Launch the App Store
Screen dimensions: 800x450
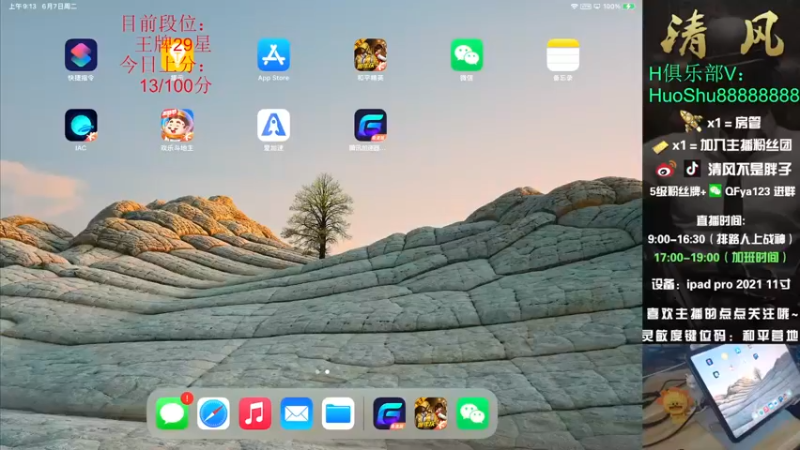click(273, 55)
